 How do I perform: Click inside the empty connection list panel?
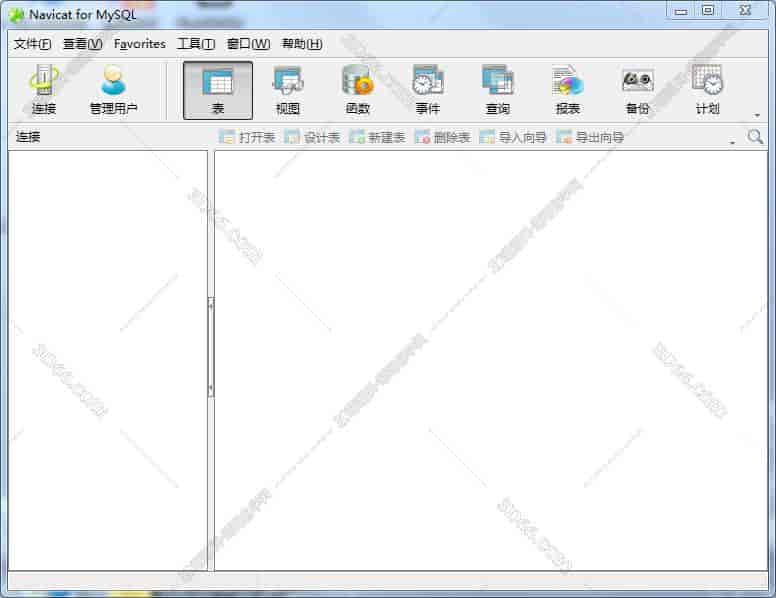click(107, 360)
